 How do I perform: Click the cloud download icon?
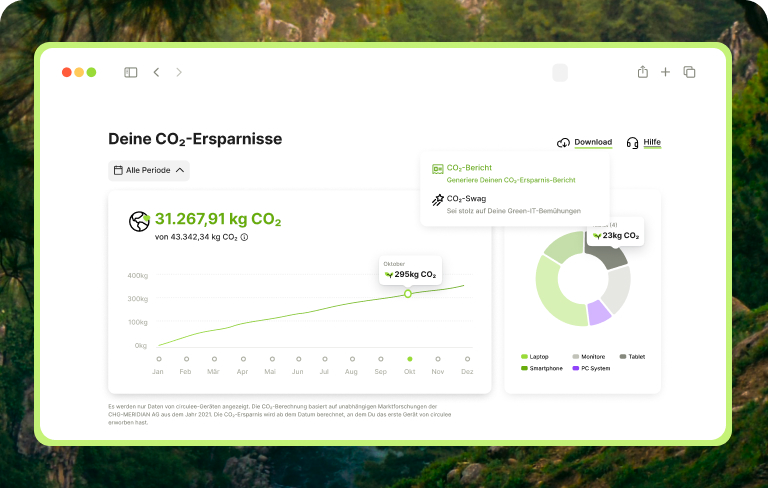pos(563,143)
